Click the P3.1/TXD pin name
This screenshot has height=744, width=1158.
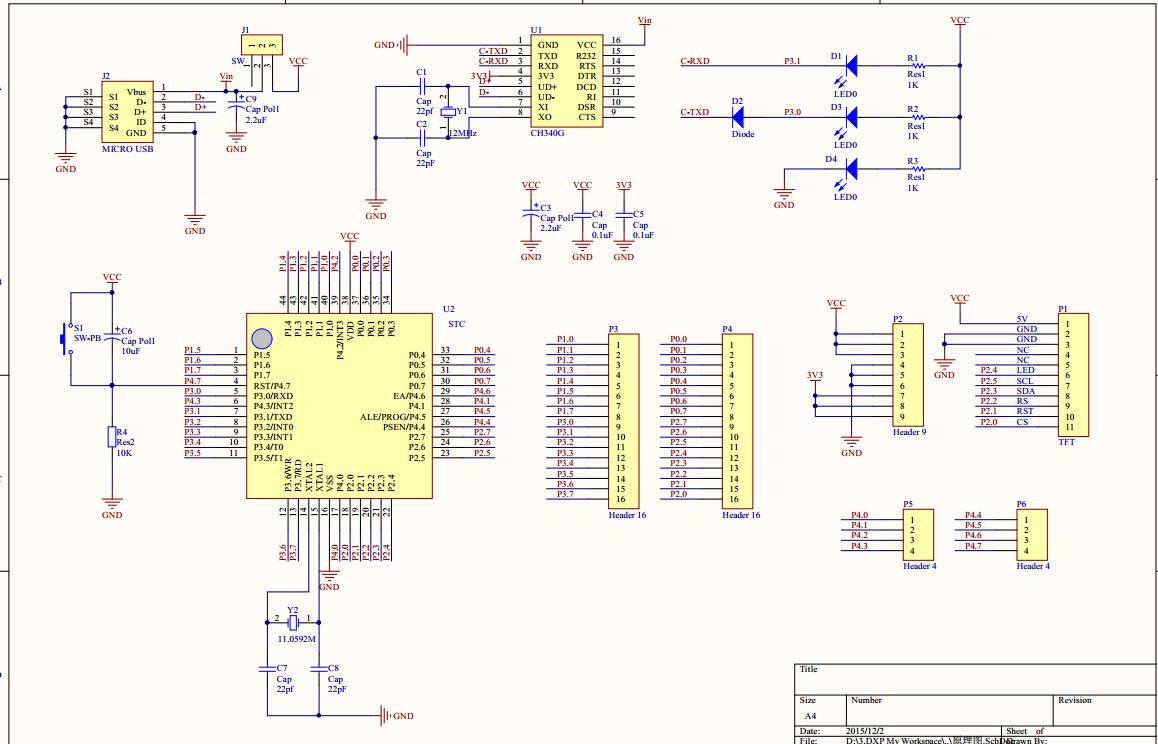click(273, 417)
